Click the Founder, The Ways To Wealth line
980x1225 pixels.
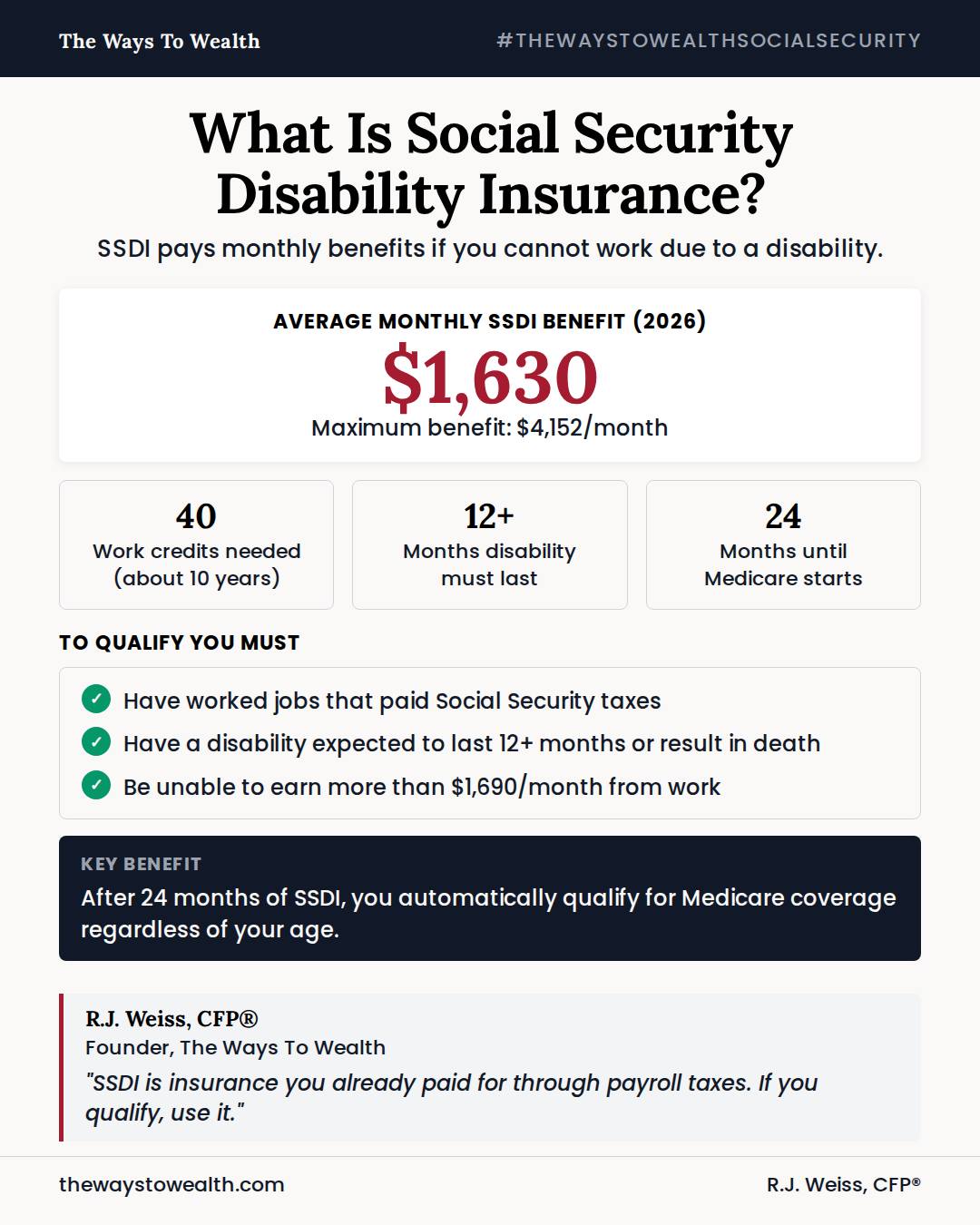[x=235, y=1047]
